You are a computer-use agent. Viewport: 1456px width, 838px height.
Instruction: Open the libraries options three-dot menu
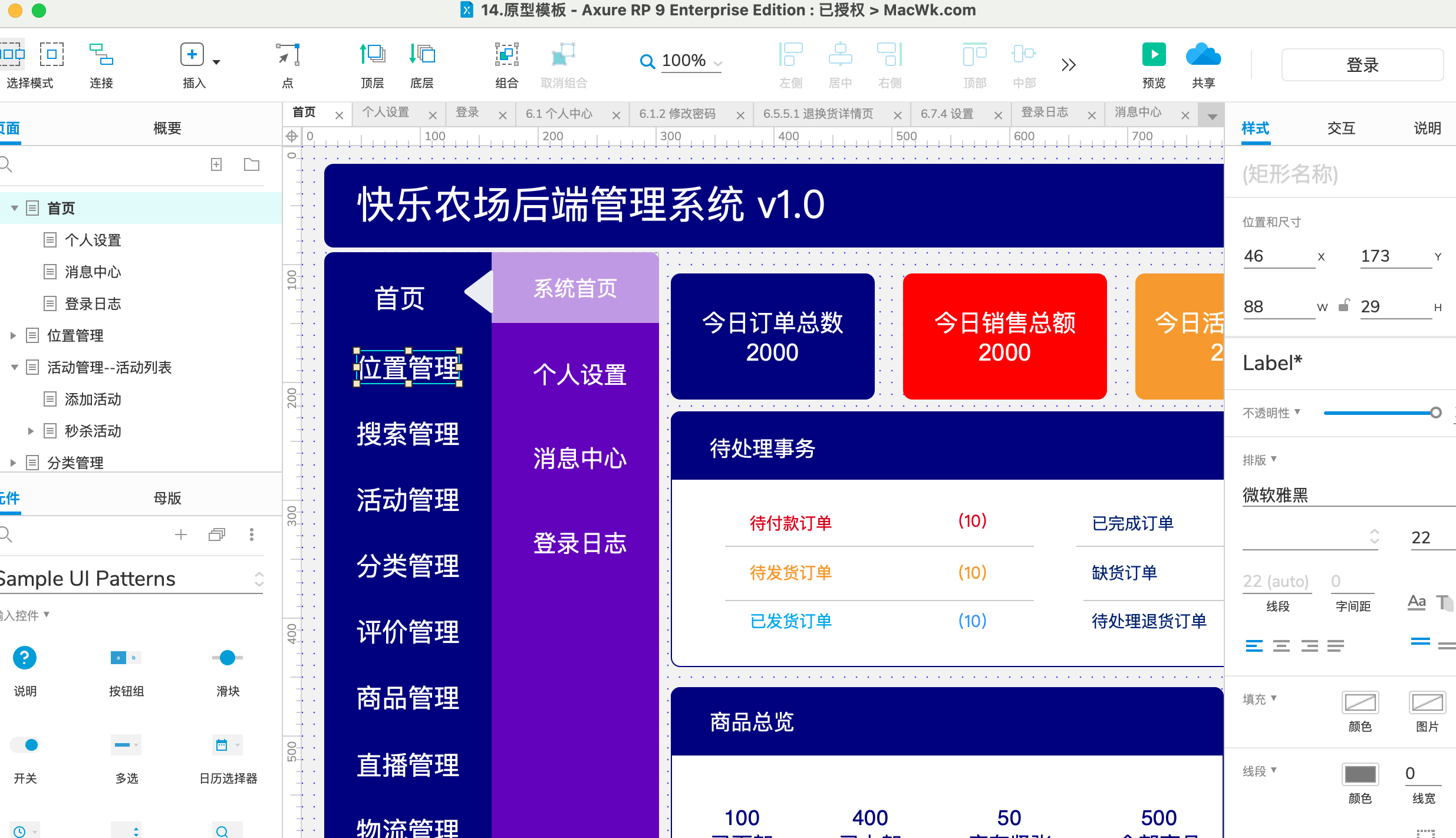(x=252, y=535)
